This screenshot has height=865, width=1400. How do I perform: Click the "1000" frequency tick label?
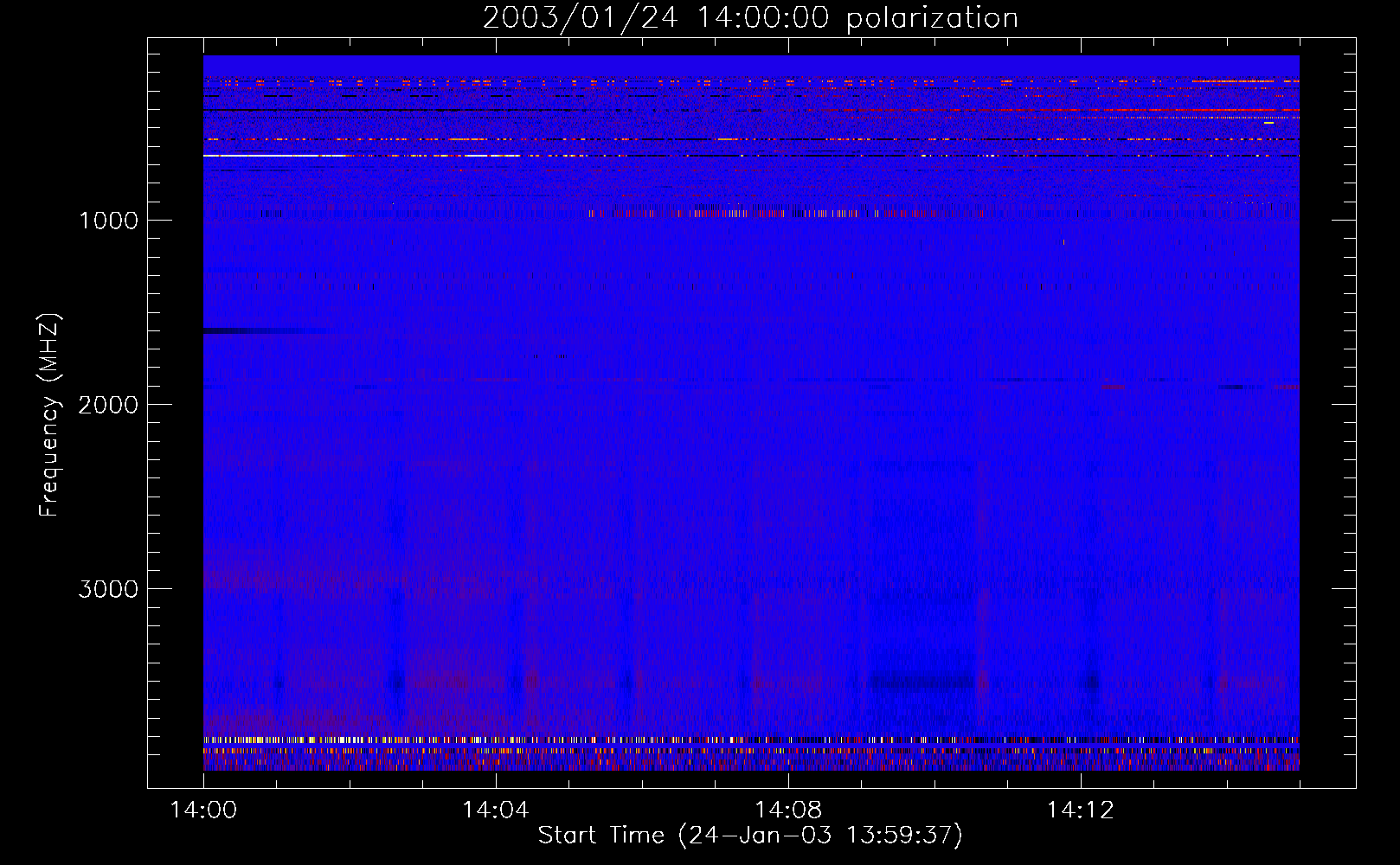[x=108, y=221]
